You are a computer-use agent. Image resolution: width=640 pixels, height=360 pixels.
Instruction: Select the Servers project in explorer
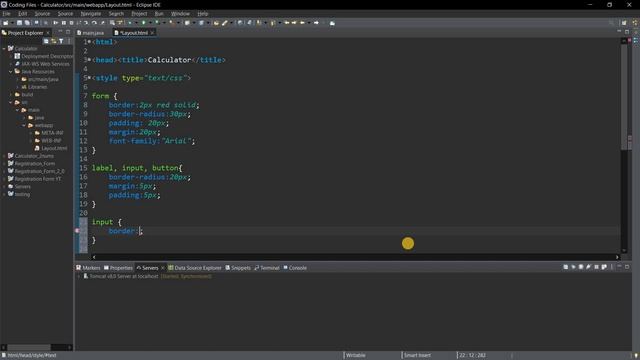pos(19,187)
